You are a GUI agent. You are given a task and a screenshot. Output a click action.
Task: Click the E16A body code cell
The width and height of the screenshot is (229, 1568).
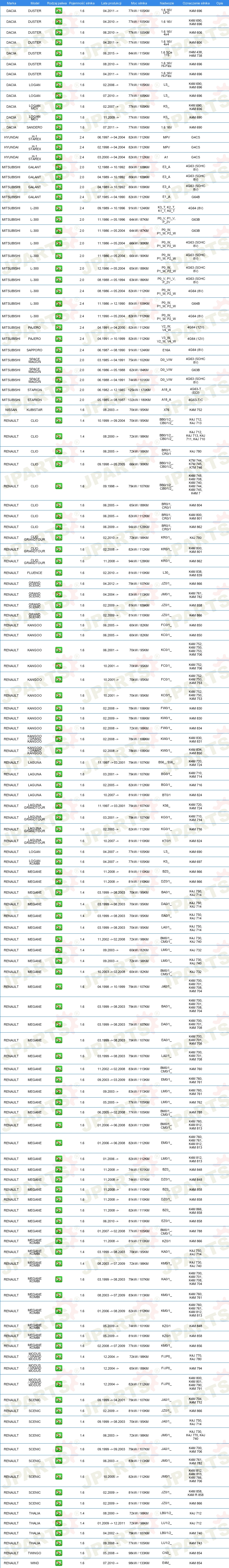click(x=166, y=350)
